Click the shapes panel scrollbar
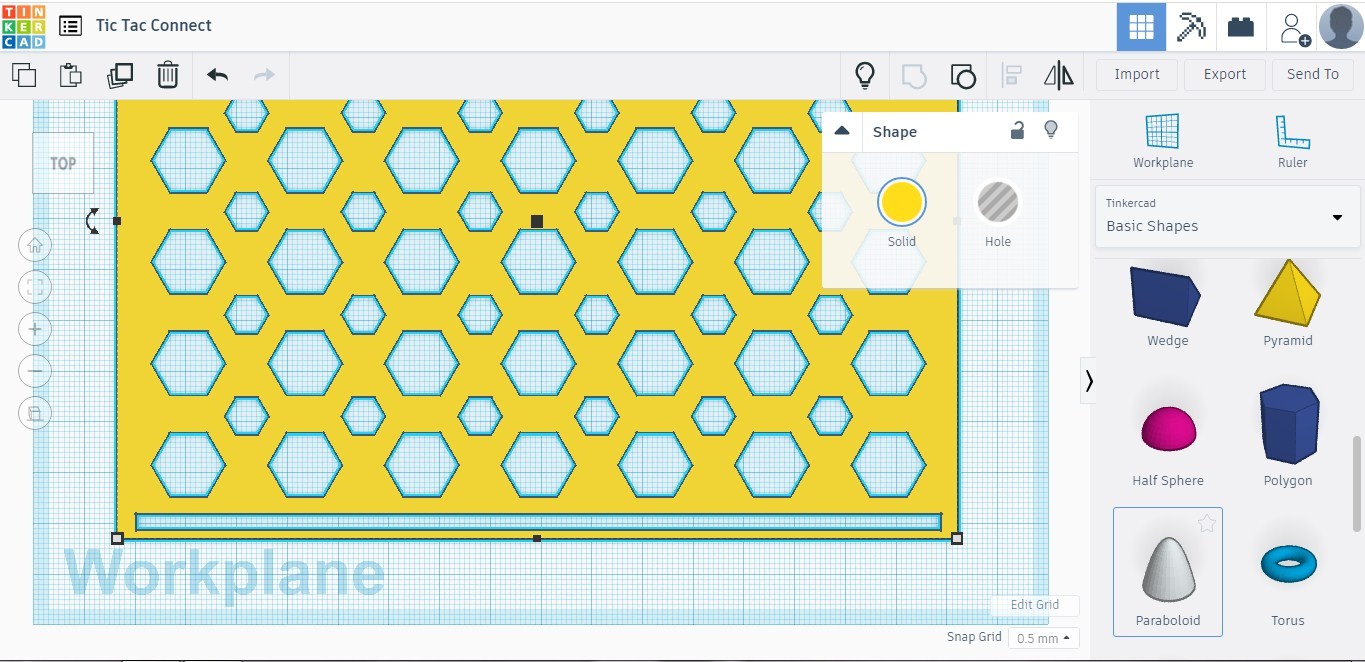This screenshot has height=662, width=1365. coord(1357,483)
